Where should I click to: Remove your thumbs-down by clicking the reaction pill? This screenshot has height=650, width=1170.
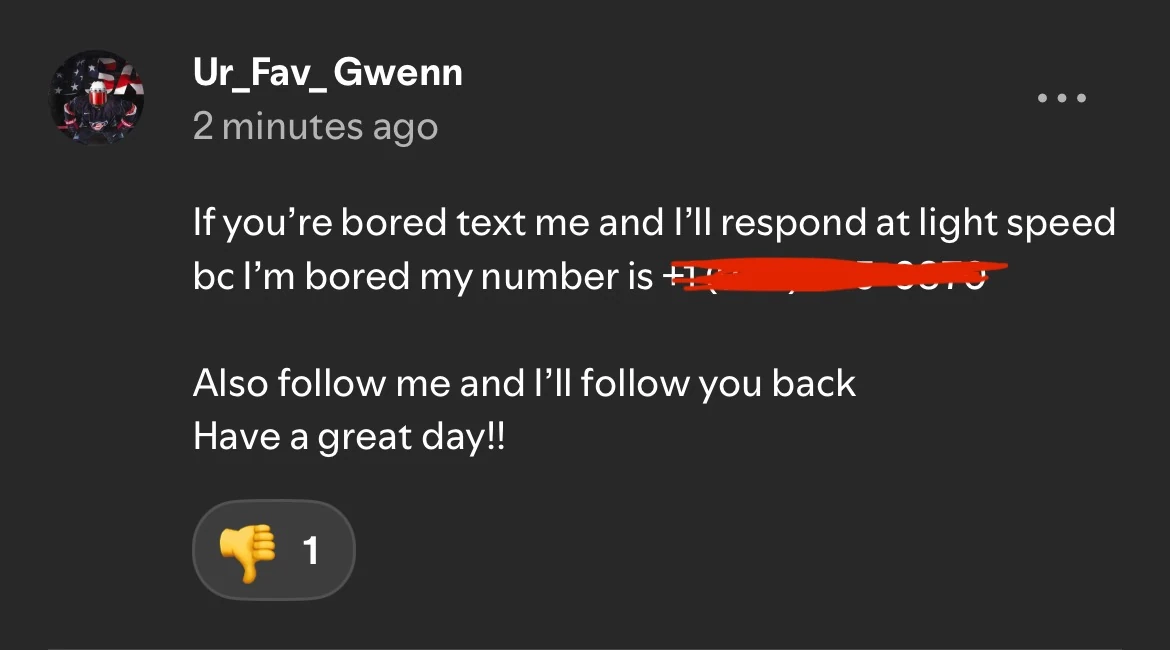click(273, 549)
